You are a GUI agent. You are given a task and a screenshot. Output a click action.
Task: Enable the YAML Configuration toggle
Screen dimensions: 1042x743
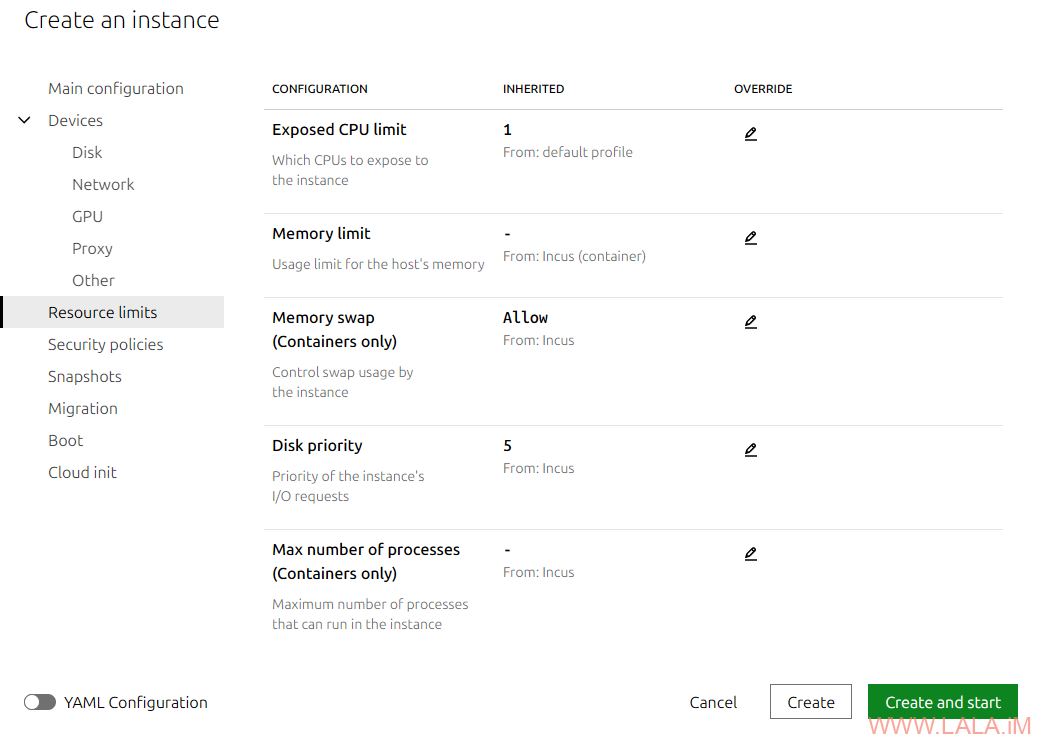pos(40,702)
